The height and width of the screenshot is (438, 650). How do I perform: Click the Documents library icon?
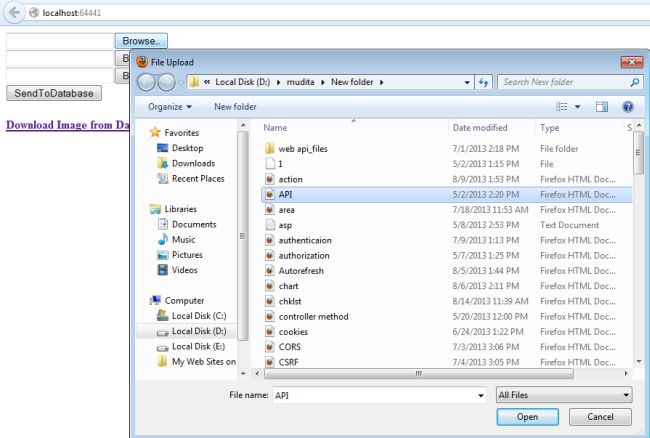[162, 224]
